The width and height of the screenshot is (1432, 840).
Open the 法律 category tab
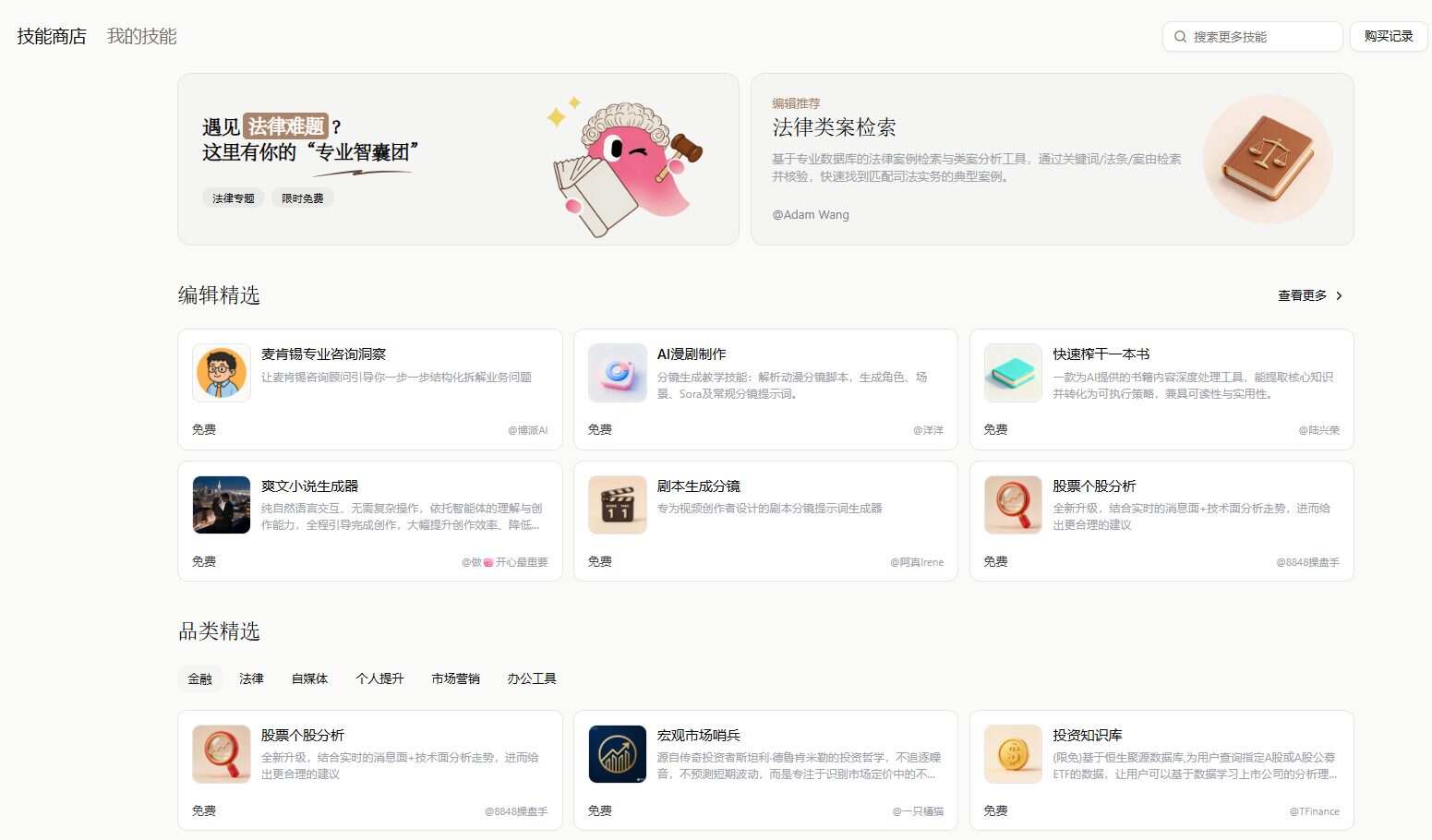(x=251, y=678)
